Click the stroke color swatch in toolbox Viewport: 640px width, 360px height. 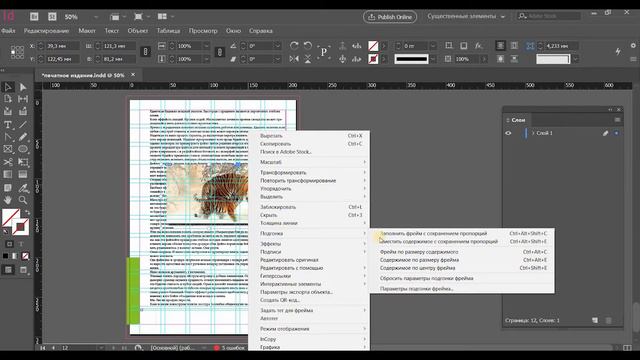(x=20, y=227)
